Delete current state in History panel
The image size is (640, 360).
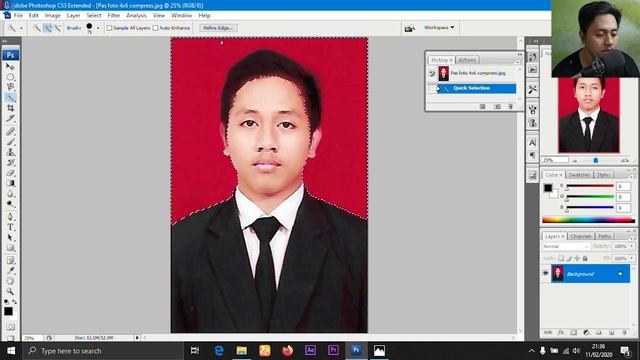click(510, 107)
